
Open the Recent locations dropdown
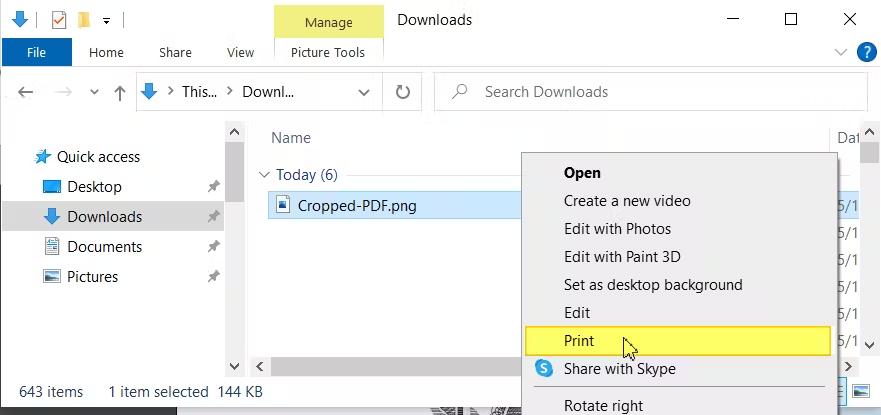(x=95, y=92)
